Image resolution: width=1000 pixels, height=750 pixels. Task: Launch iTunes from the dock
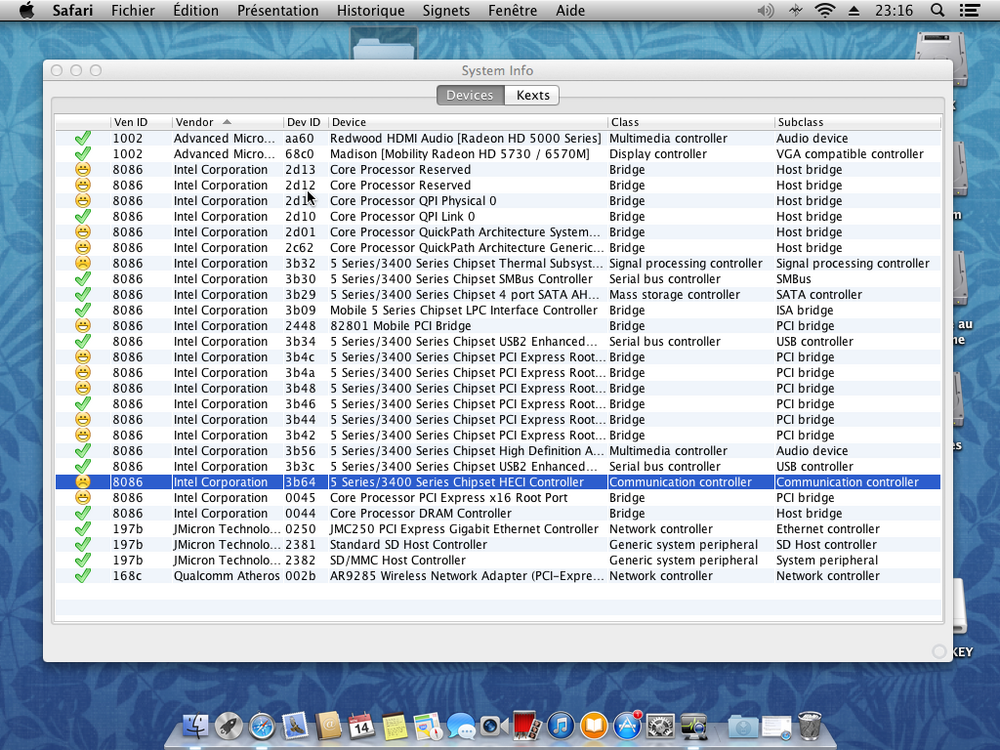[560, 726]
